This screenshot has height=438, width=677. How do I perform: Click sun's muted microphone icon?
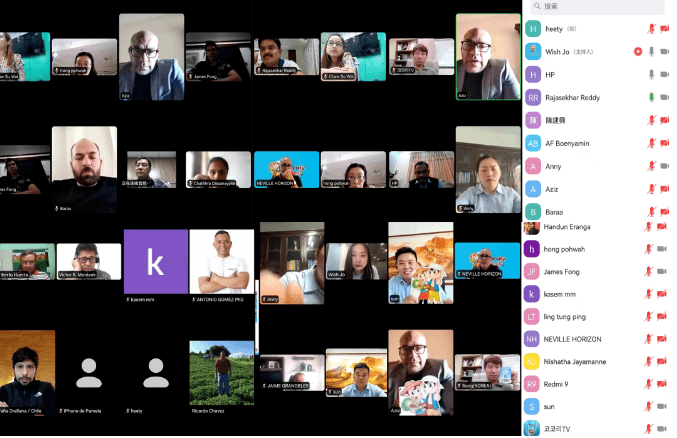pos(649,407)
